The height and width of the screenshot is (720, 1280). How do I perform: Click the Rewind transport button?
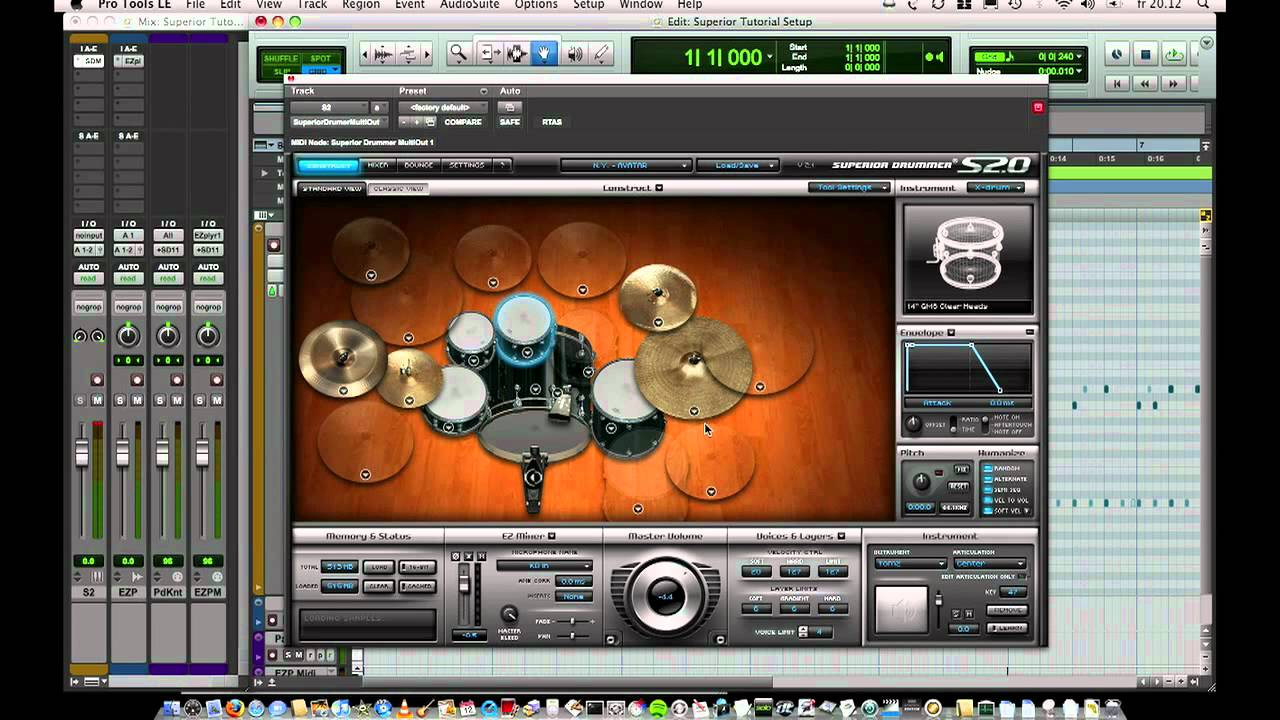click(1145, 84)
